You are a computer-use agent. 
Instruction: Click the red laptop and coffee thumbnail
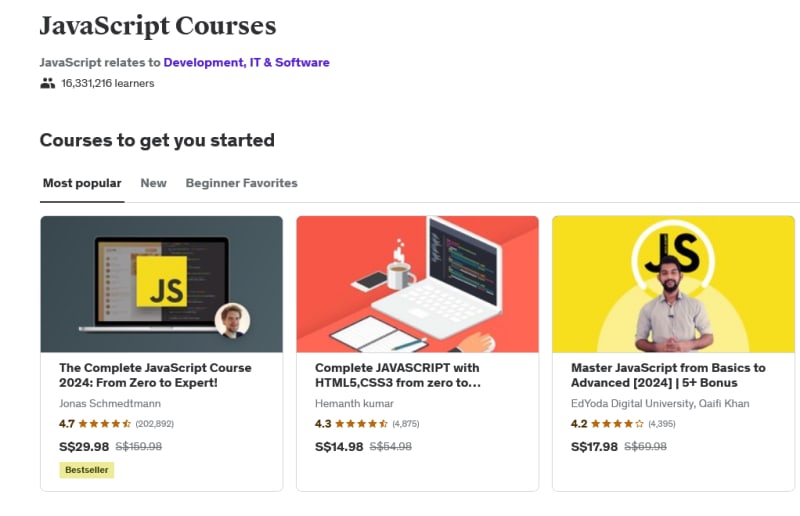[x=417, y=284]
